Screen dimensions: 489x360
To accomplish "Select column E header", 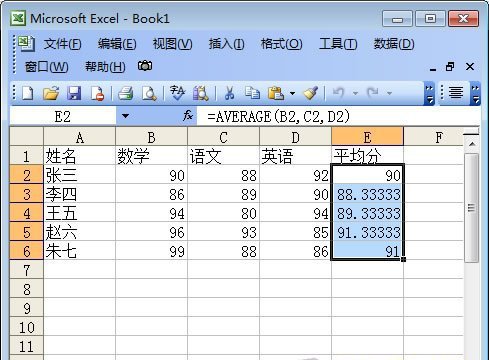I will click(x=367, y=137).
